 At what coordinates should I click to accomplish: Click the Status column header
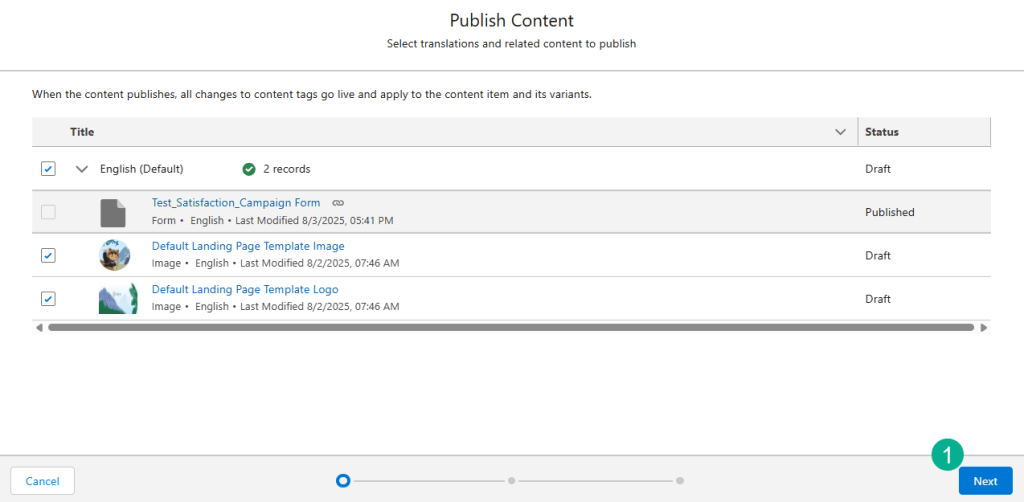pyautogui.click(x=882, y=132)
